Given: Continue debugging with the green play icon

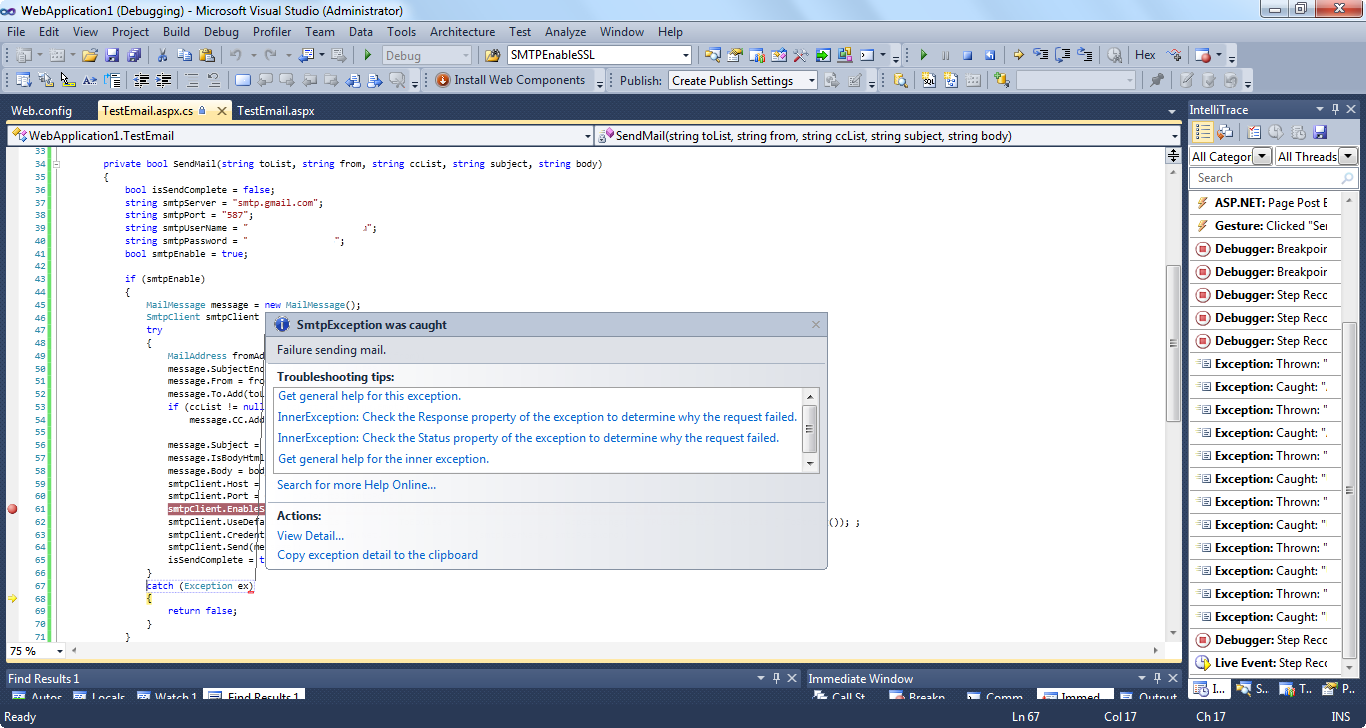Looking at the screenshot, I should pyautogui.click(x=924, y=55).
